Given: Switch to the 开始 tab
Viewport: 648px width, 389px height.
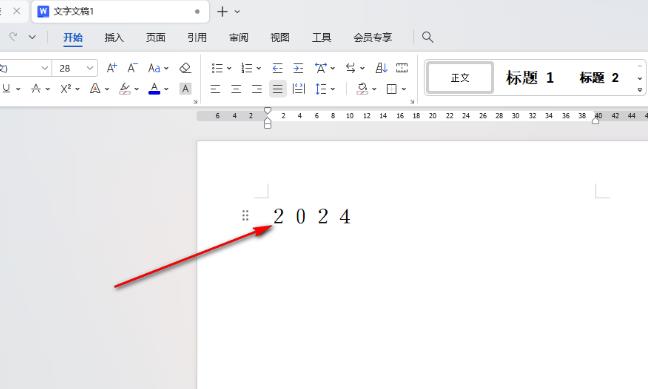Looking at the screenshot, I should click(73, 38).
